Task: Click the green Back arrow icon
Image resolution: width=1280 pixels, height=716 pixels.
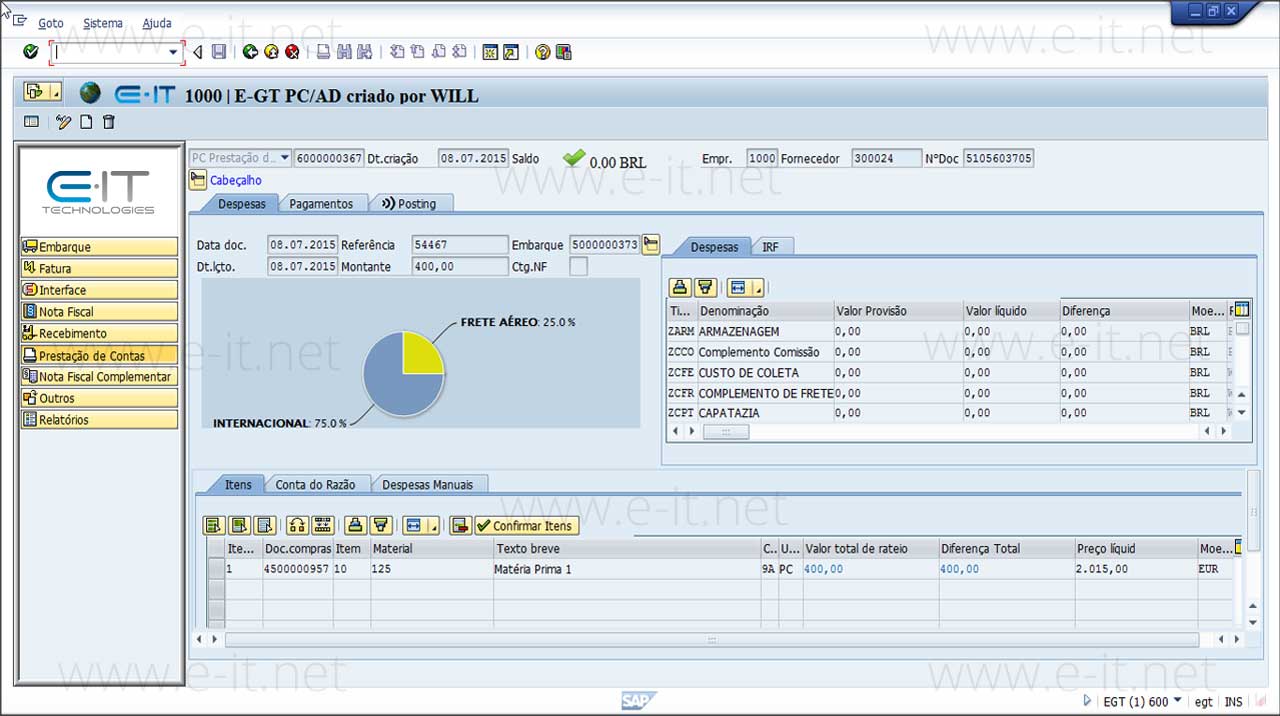Action: [250, 52]
